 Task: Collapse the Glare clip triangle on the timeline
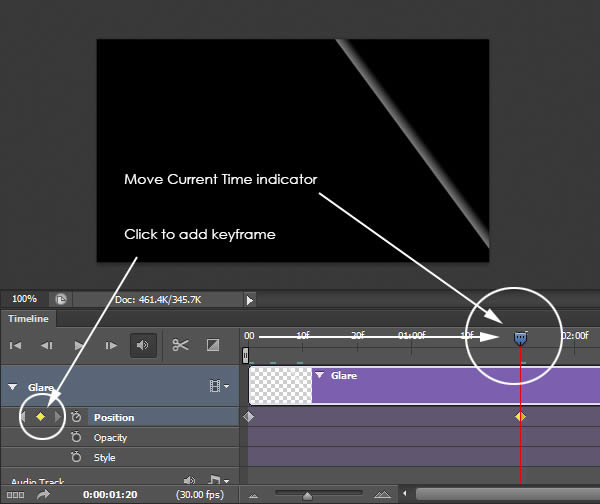[x=320, y=375]
